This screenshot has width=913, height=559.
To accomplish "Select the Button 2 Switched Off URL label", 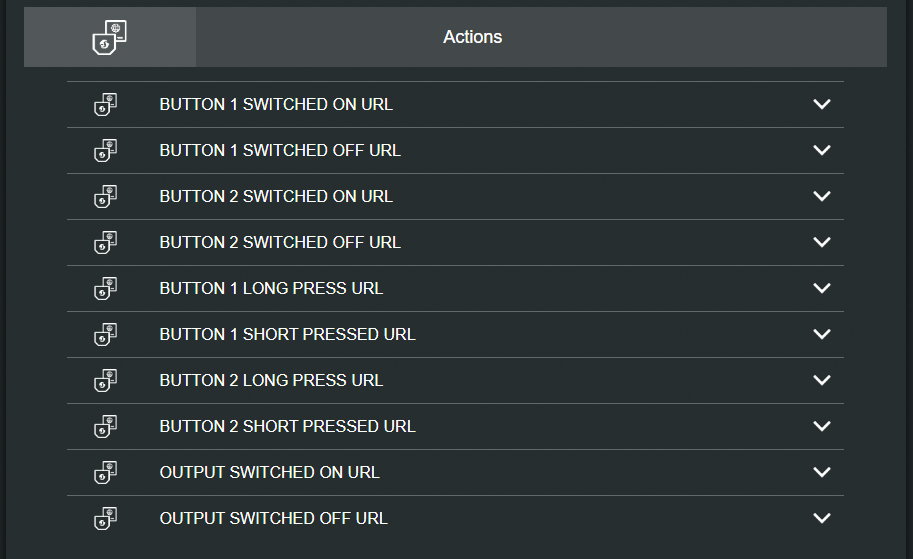I will pos(280,242).
